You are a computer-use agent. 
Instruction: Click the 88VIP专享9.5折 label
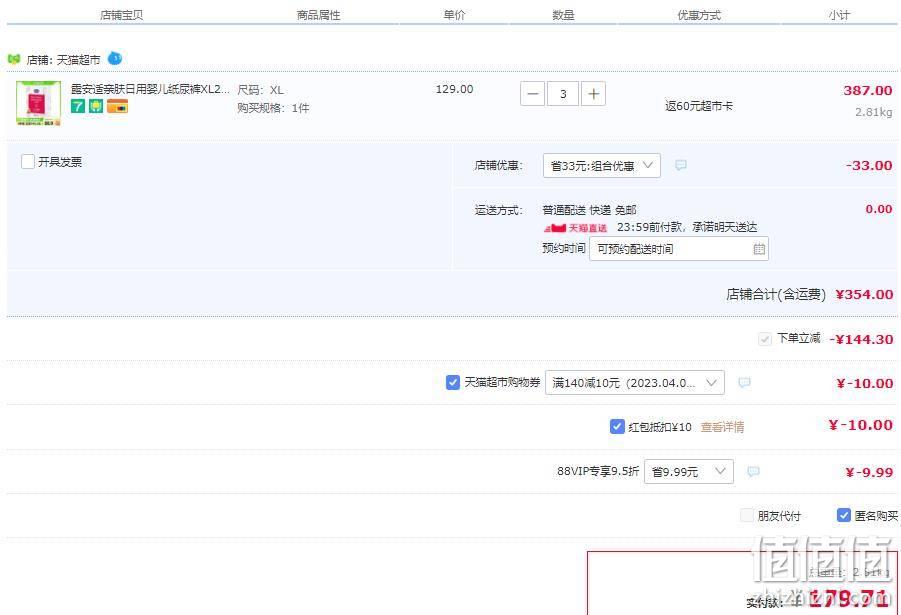coord(598,471)
